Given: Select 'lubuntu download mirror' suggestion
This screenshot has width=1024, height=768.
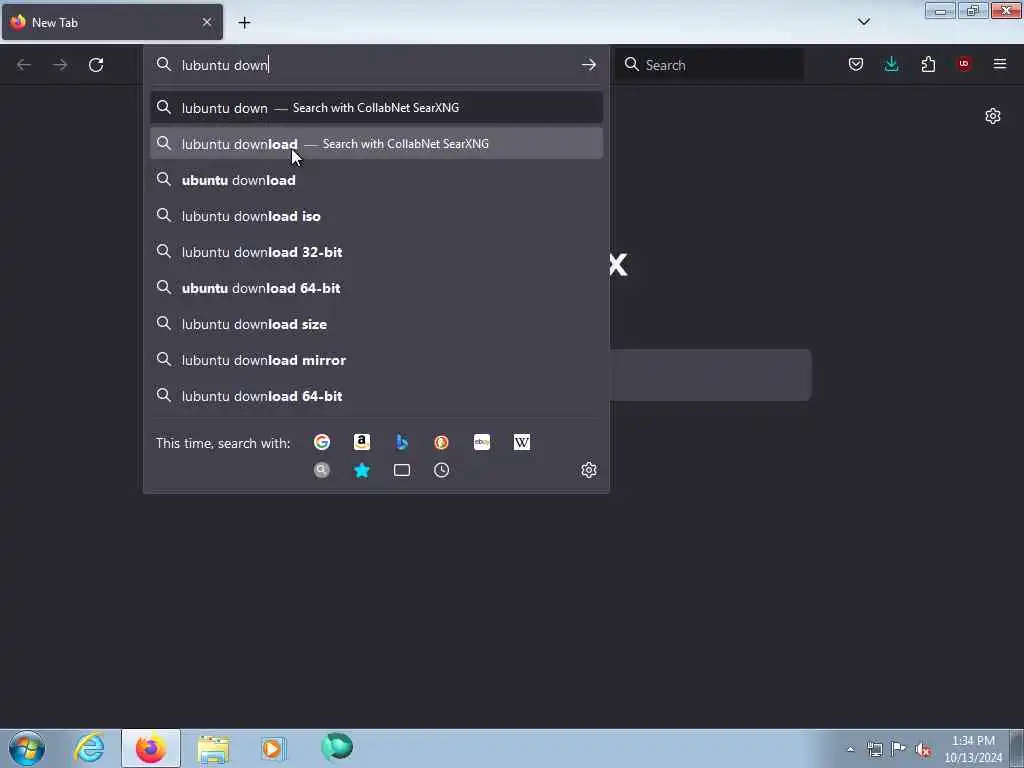Looking at the screenshot, I should [376, 360].
